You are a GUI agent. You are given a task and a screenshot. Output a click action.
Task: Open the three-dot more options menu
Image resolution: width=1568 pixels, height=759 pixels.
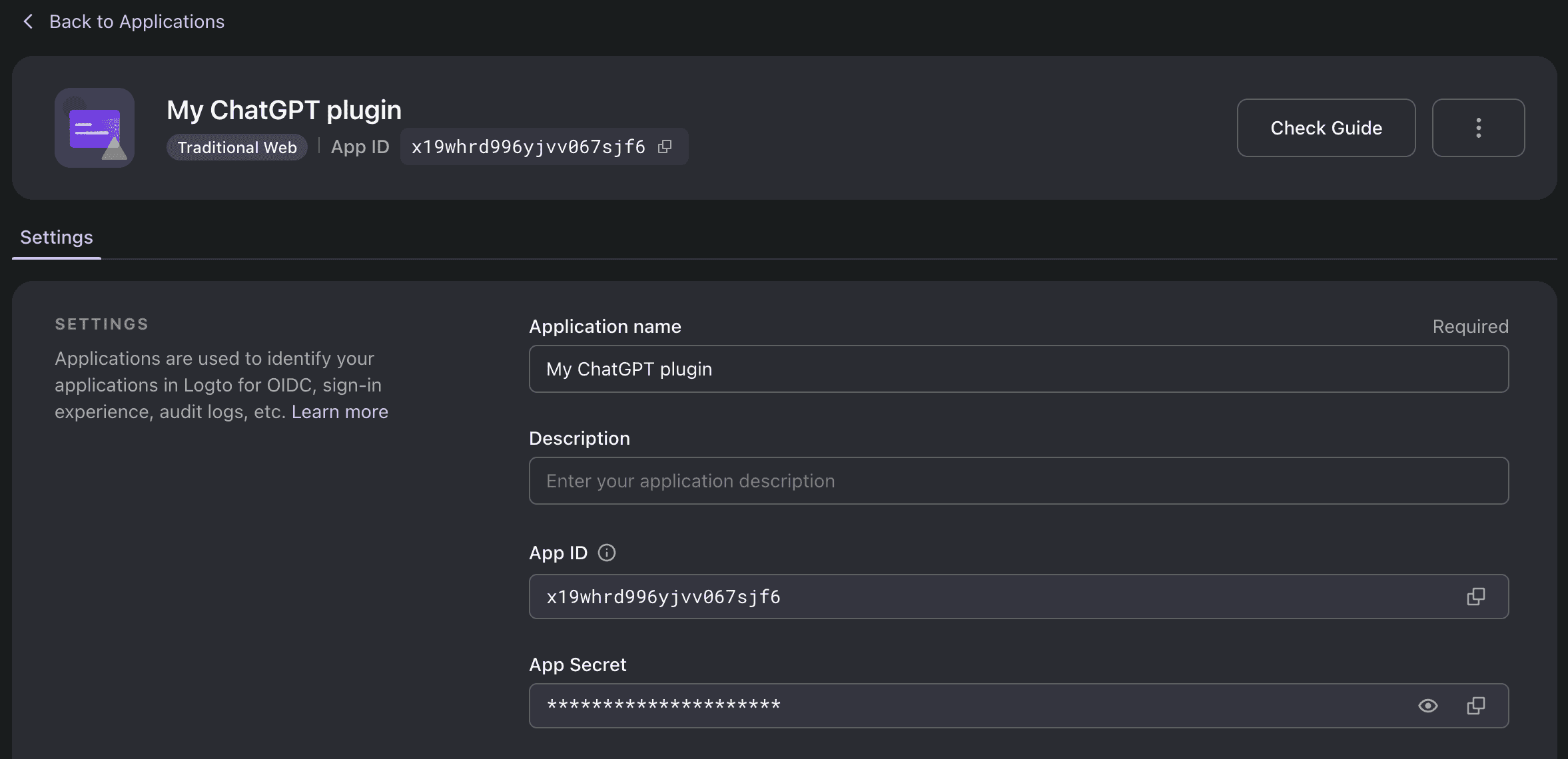point(1478,128)
